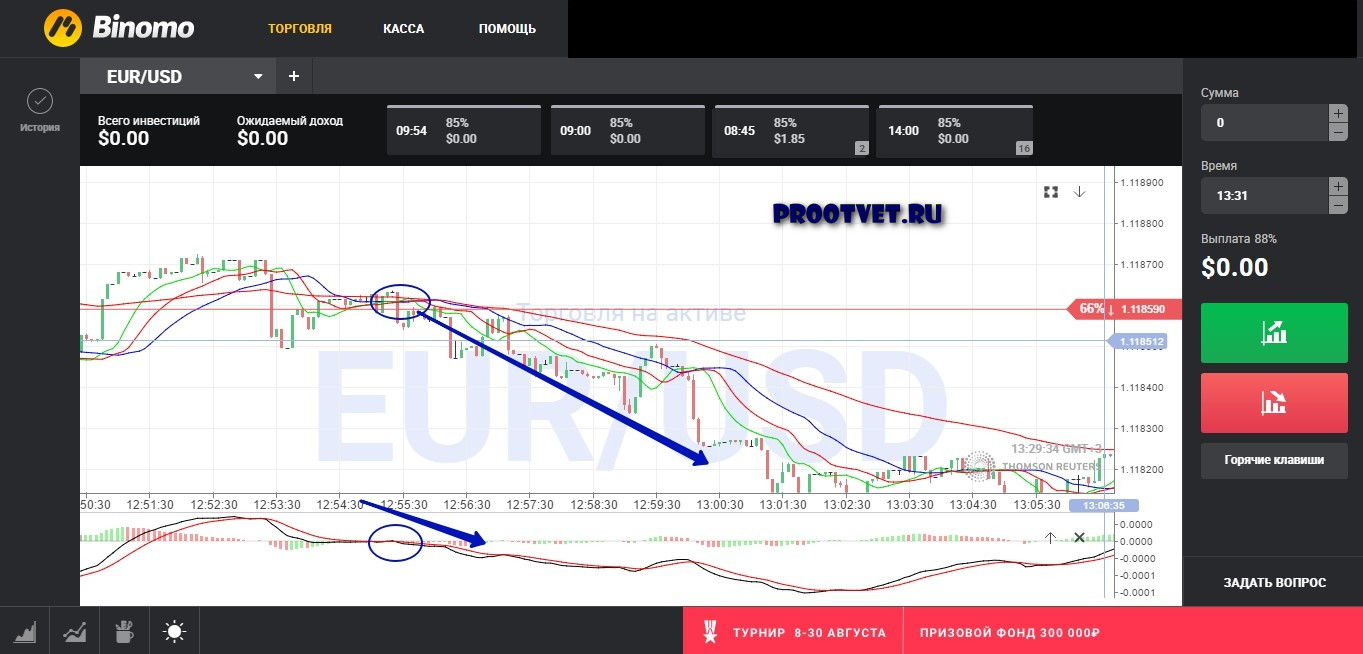Open the История trade history panel
Image resolution: width=1363 pixels, height=654 pixels.
40,111
